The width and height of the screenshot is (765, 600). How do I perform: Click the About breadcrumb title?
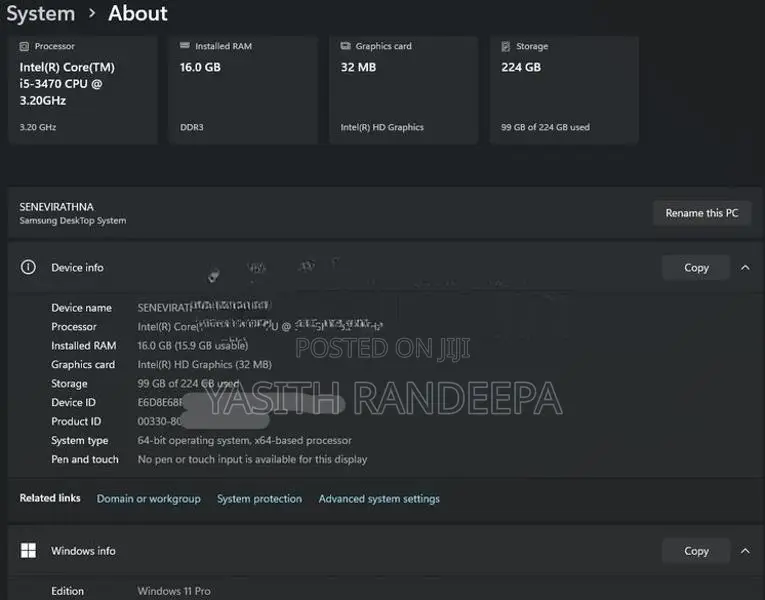138,13
